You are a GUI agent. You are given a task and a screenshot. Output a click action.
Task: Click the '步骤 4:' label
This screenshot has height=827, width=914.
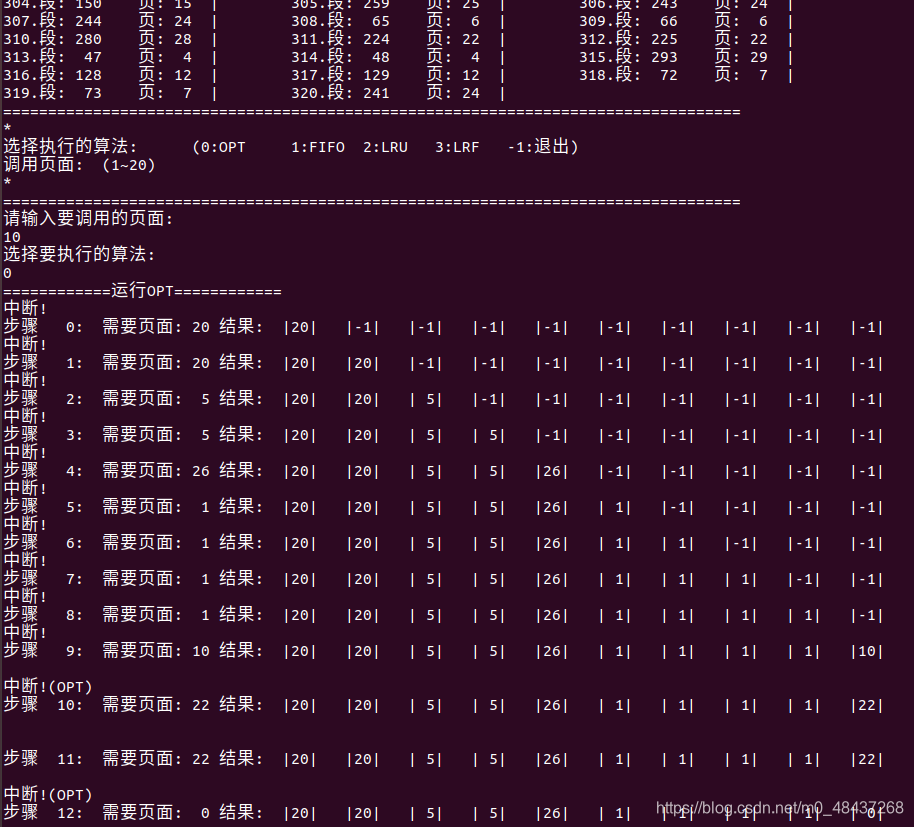coord(43,471)
